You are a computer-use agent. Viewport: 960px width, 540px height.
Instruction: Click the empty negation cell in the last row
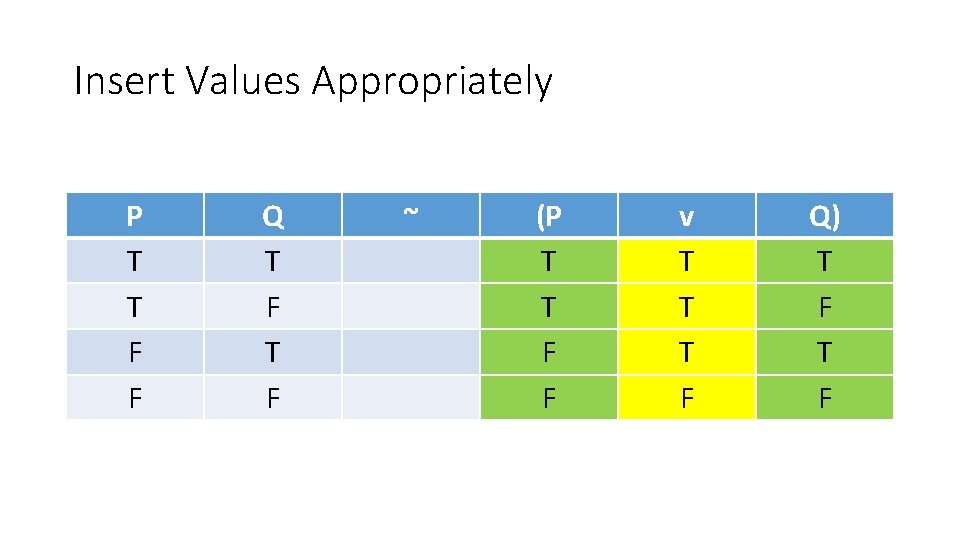(x=411, y=398)
